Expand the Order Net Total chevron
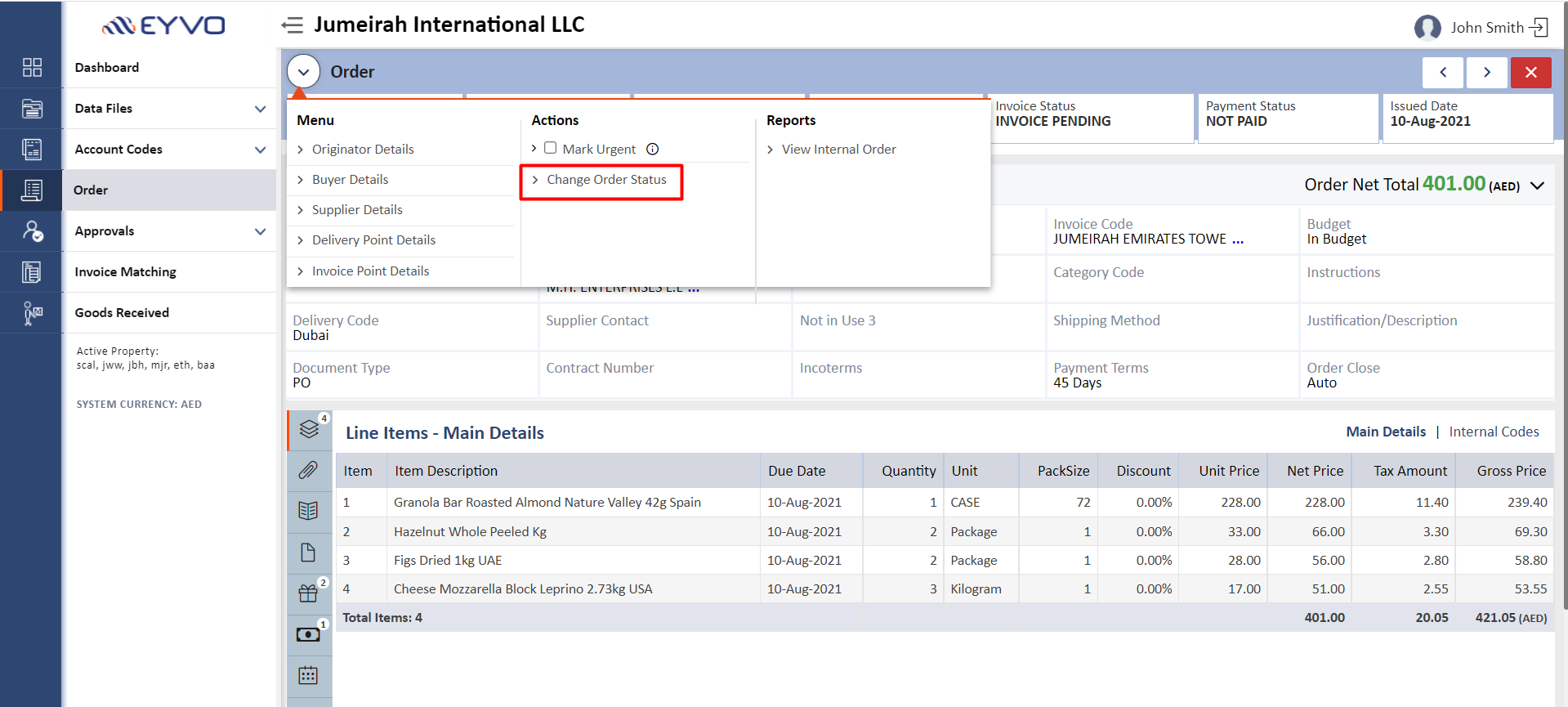The width and height of the screenshot is (1568, 707). click(x=1537, y=186)
